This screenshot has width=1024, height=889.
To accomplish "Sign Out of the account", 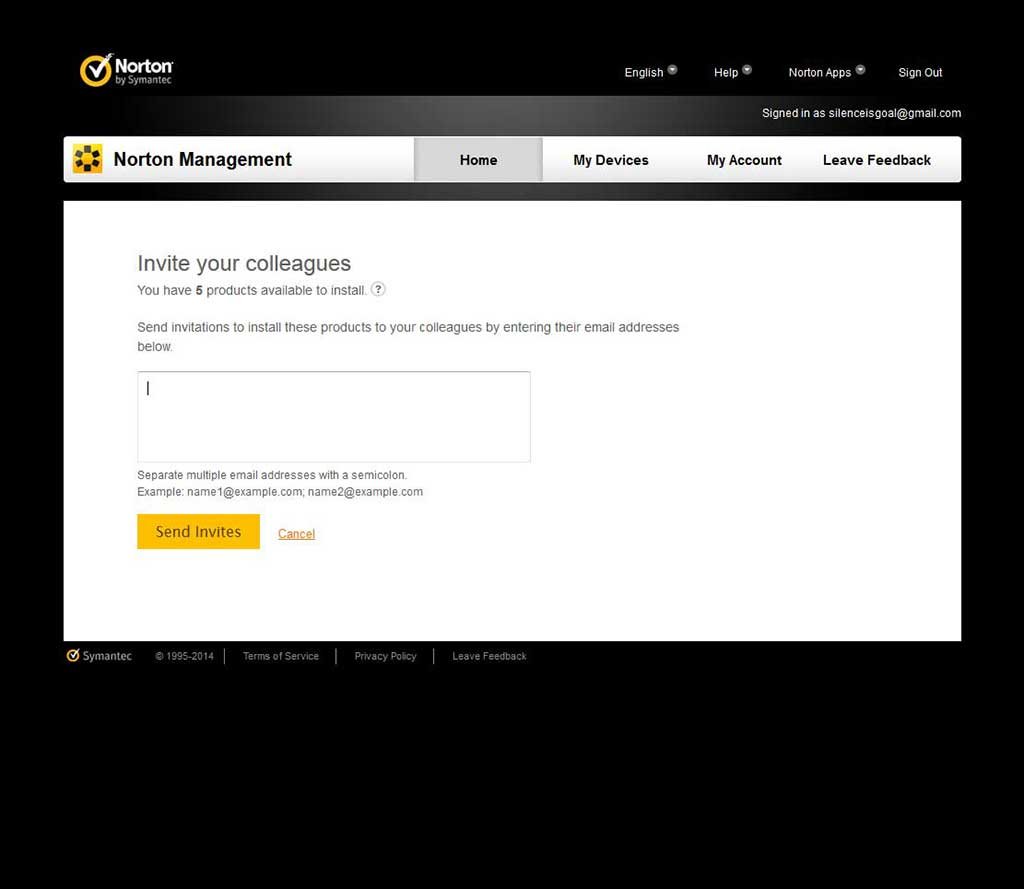I will (x=920, y=73).
